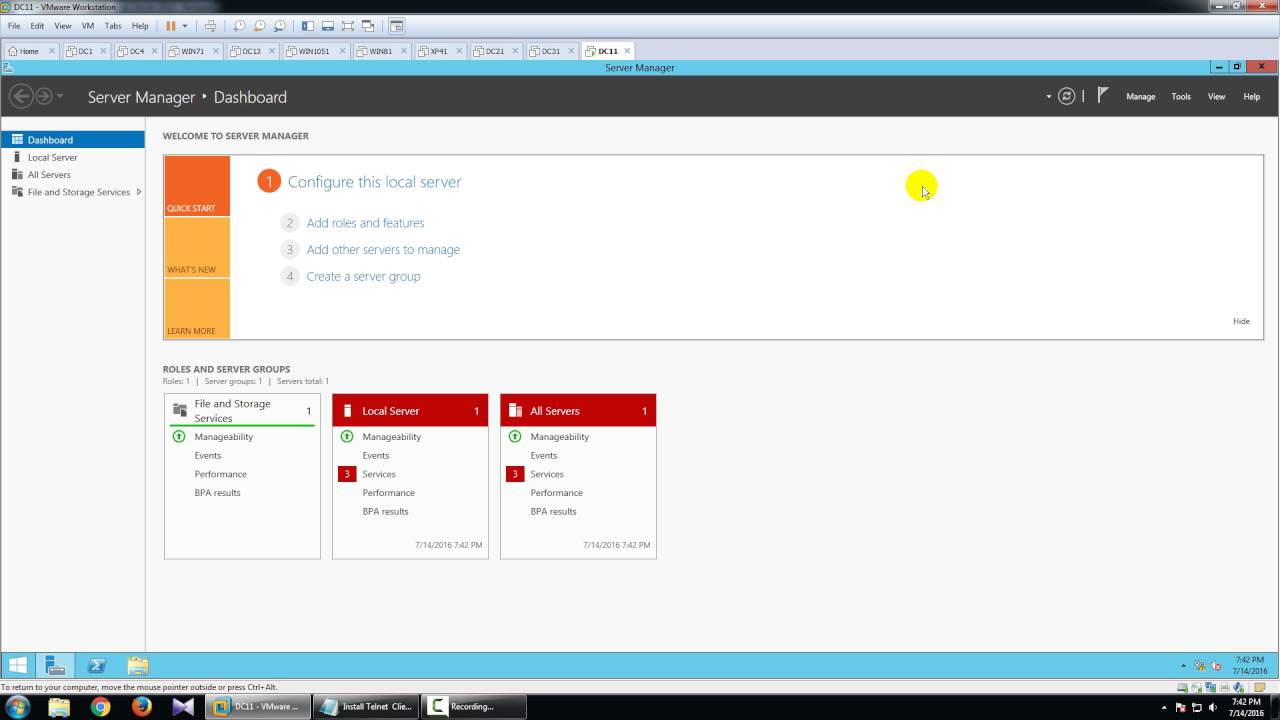The width and height of the screenshot is (1280, 720).
Task: Open Performance in File and Storage tile
Action: [220, 474]
